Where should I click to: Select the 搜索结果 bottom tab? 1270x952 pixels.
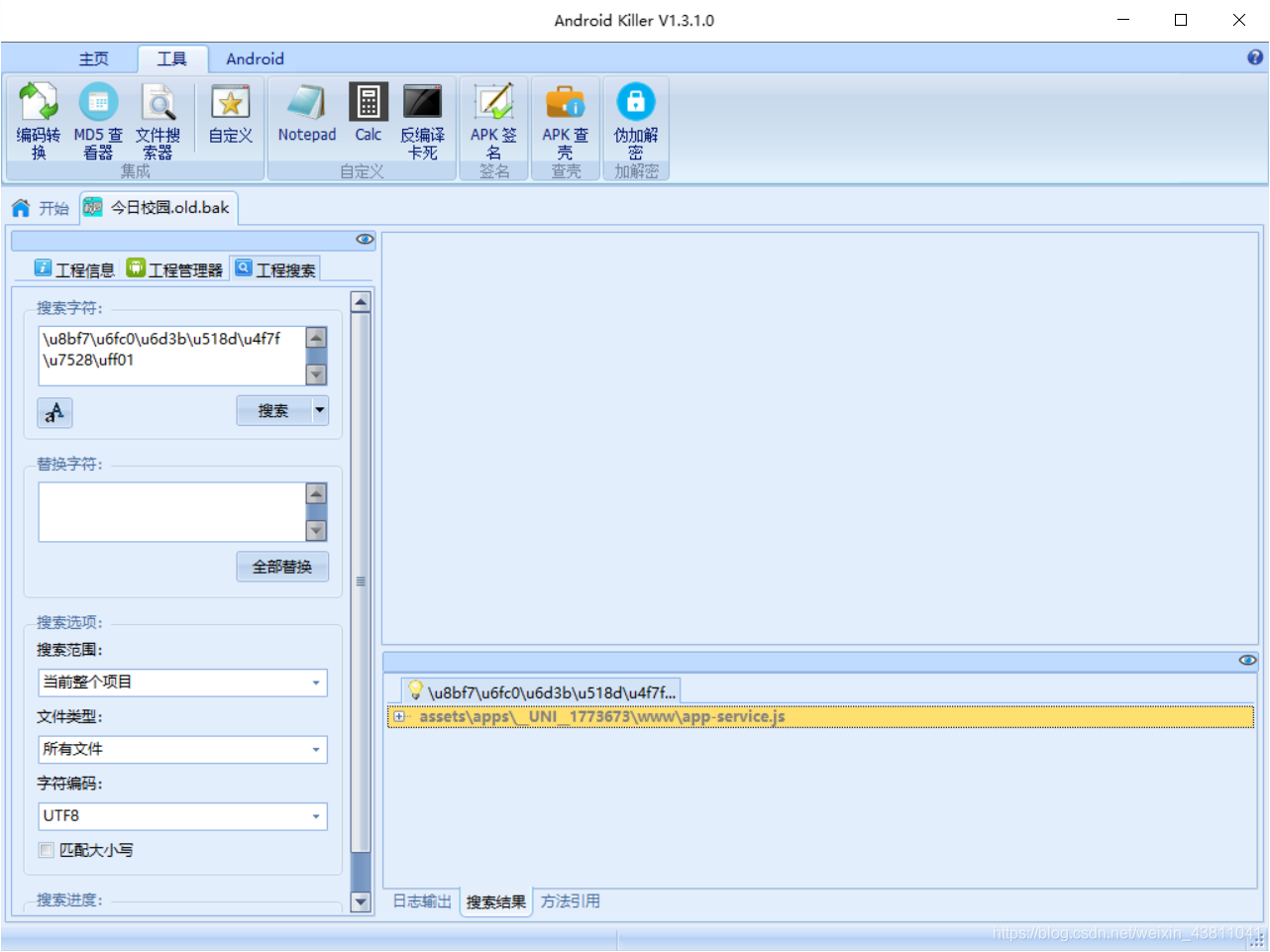coord(496,901)
